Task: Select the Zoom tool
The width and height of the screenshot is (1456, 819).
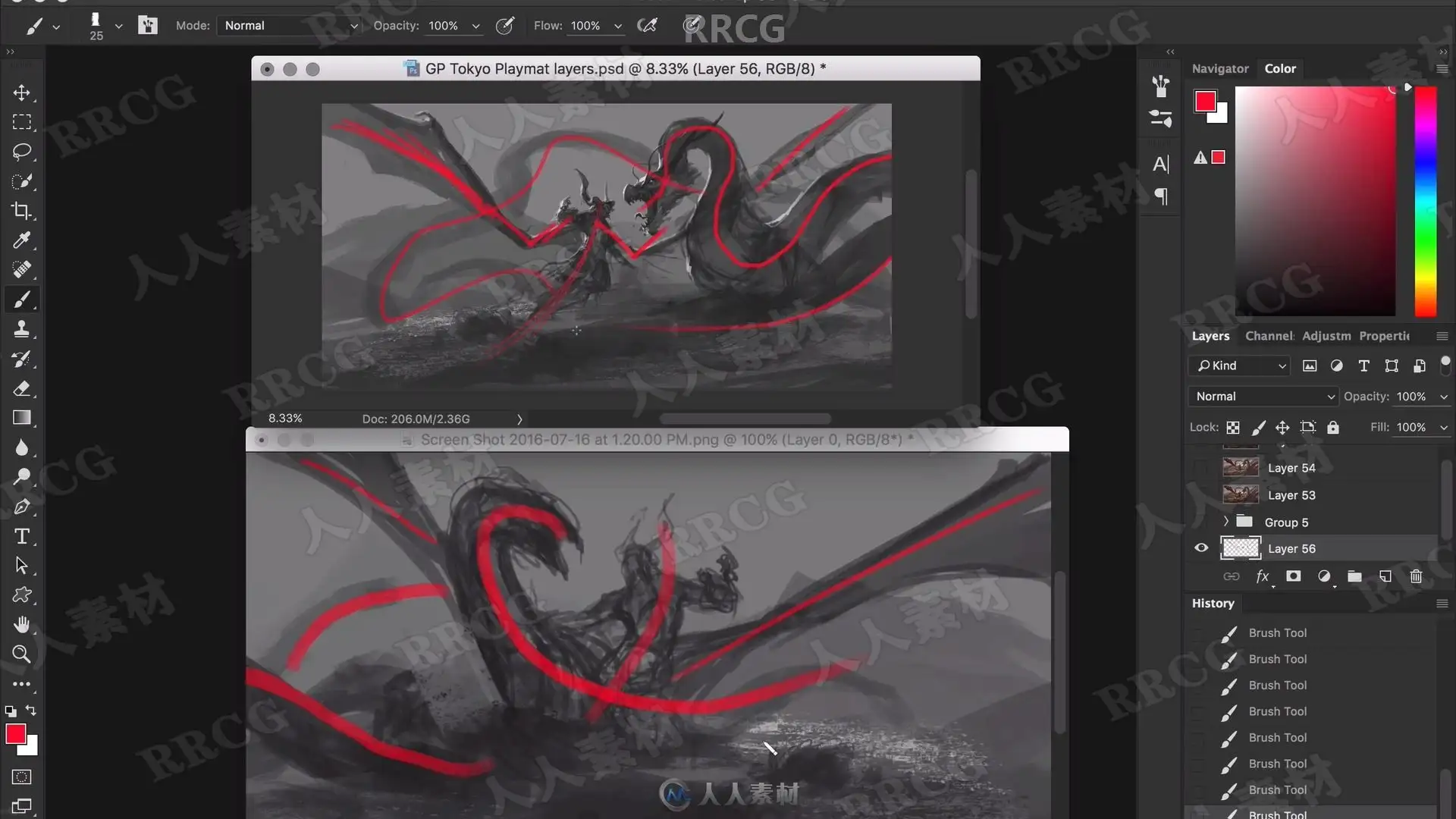Action: click(21, 654)
